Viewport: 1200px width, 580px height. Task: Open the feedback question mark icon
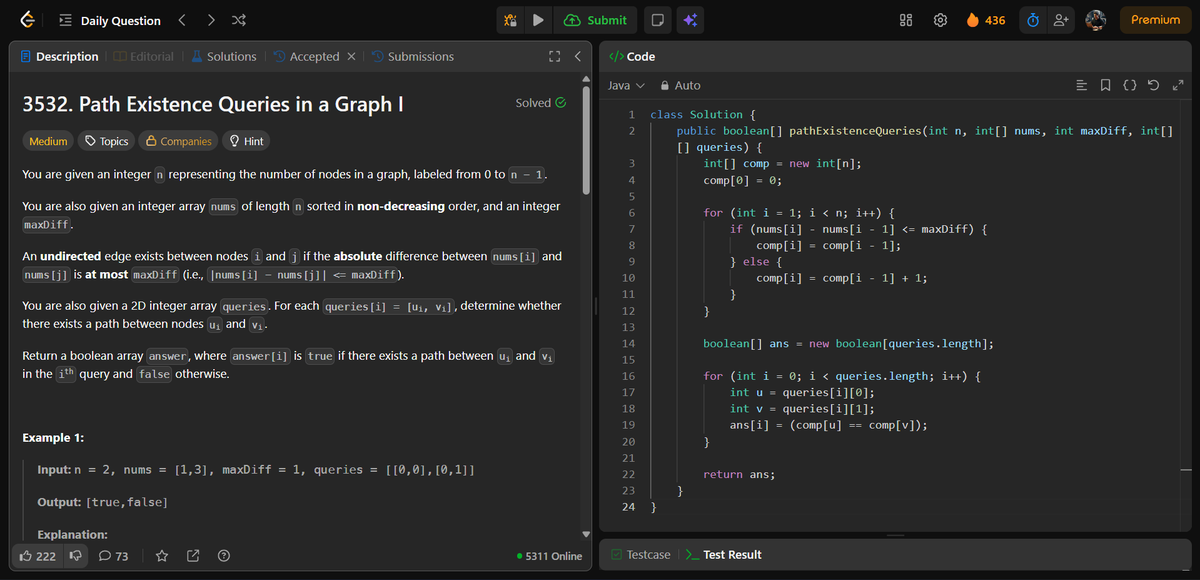[225, 556]
